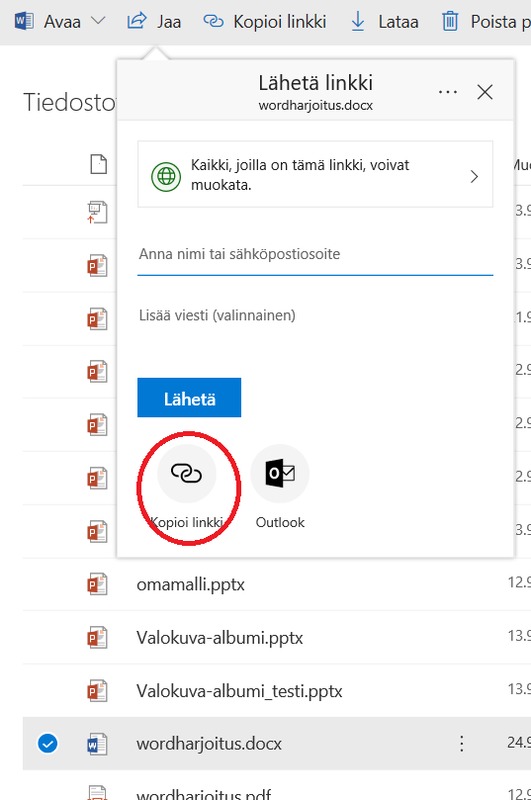Click Kopioi linkki in the top toolbar
Image resolution: width=531 pixels, height=800 pixels.
(265, 21)
